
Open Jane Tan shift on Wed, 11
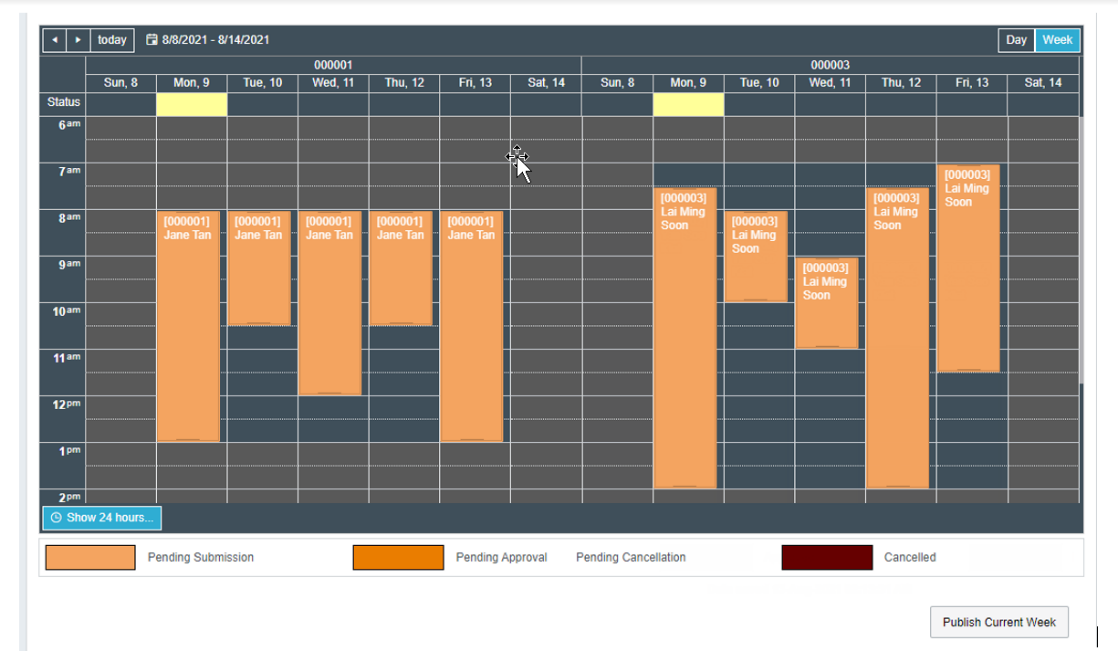pyautogui.click(x=329, y=302)
